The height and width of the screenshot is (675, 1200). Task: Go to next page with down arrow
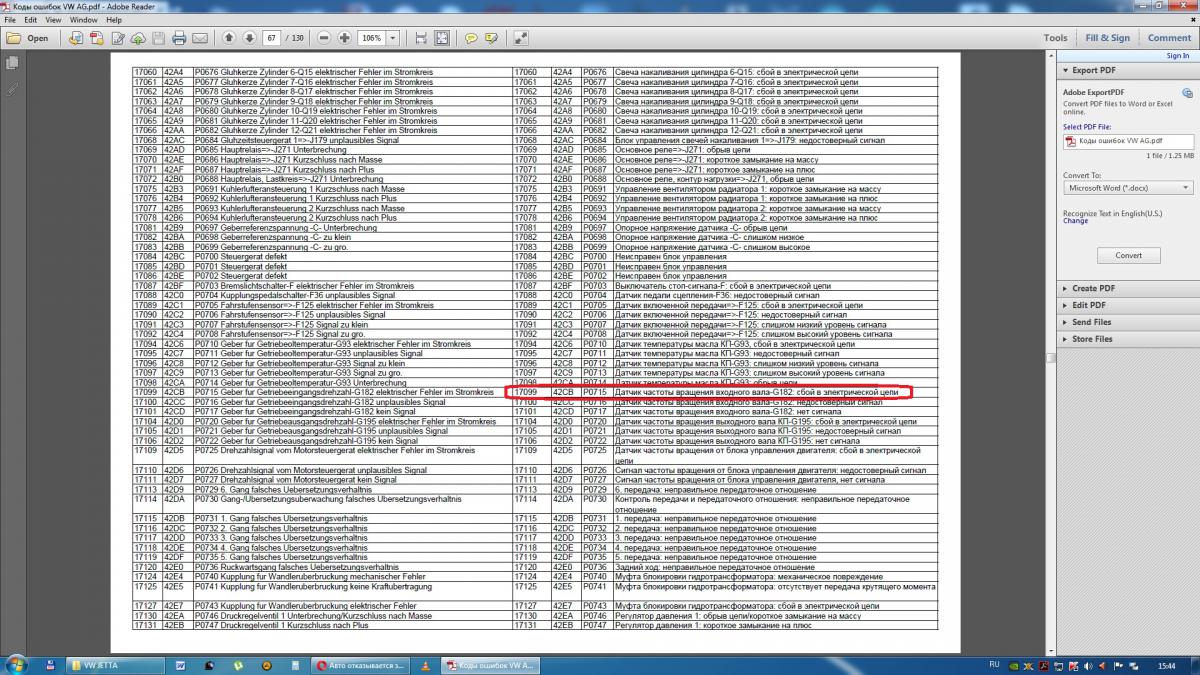coord(249,38)
